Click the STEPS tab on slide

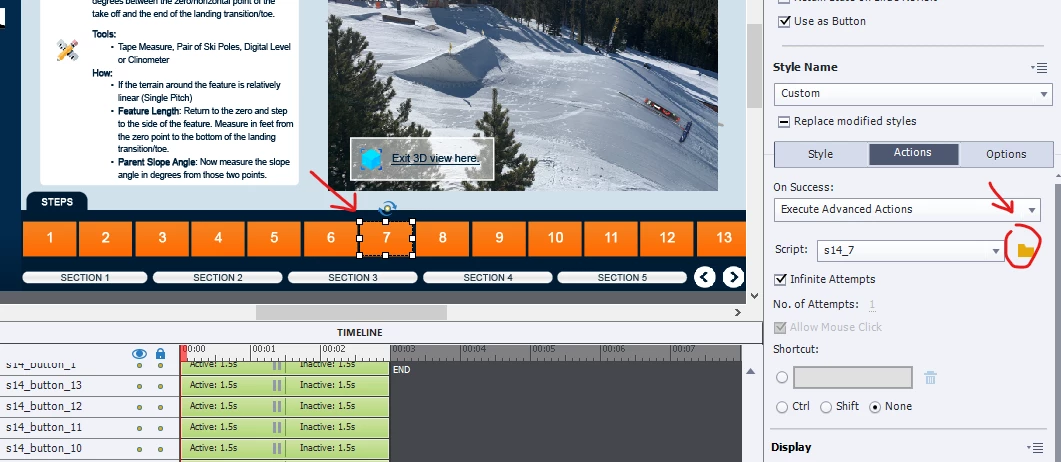57,202
